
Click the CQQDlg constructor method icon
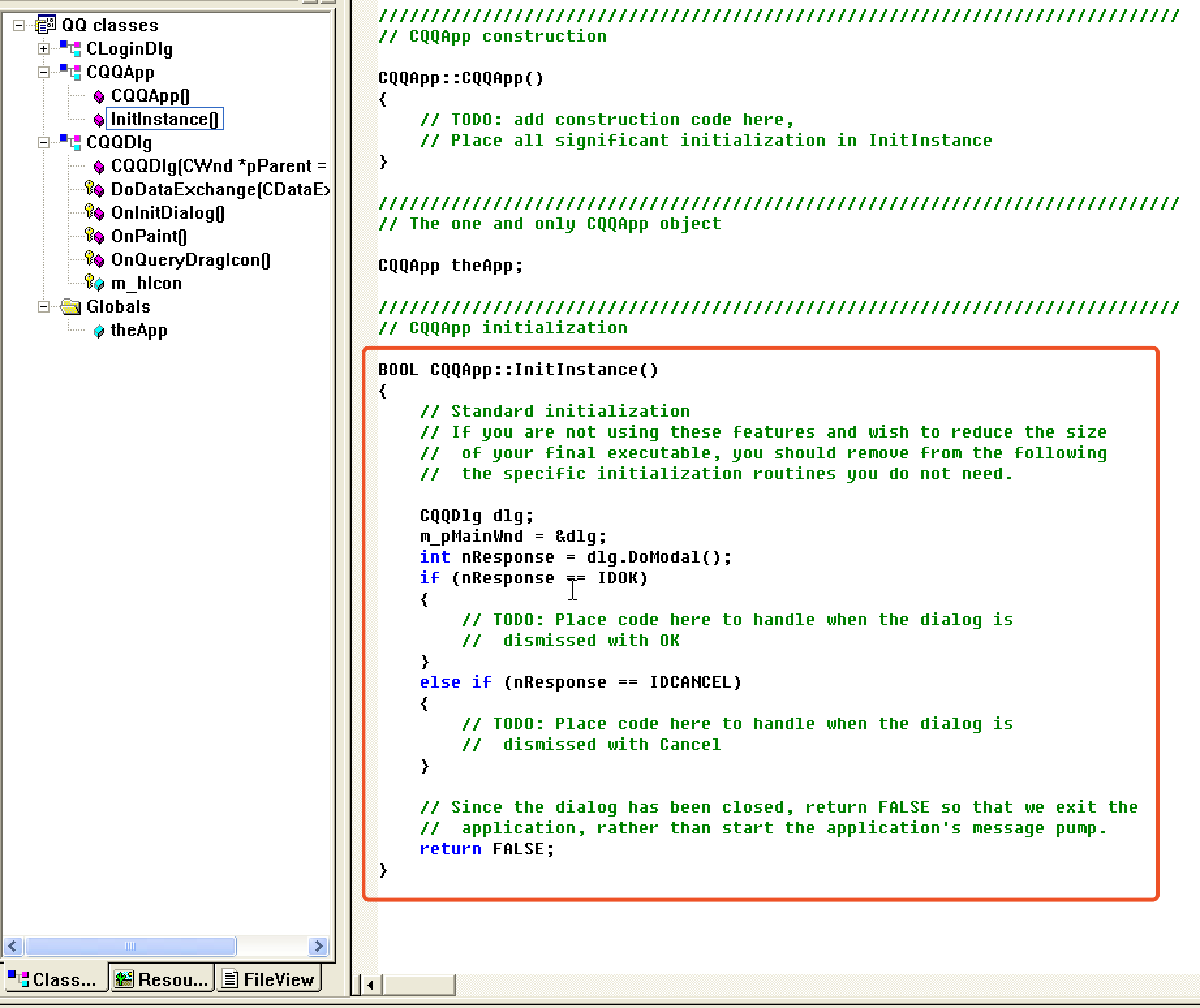tap(99, 167)
